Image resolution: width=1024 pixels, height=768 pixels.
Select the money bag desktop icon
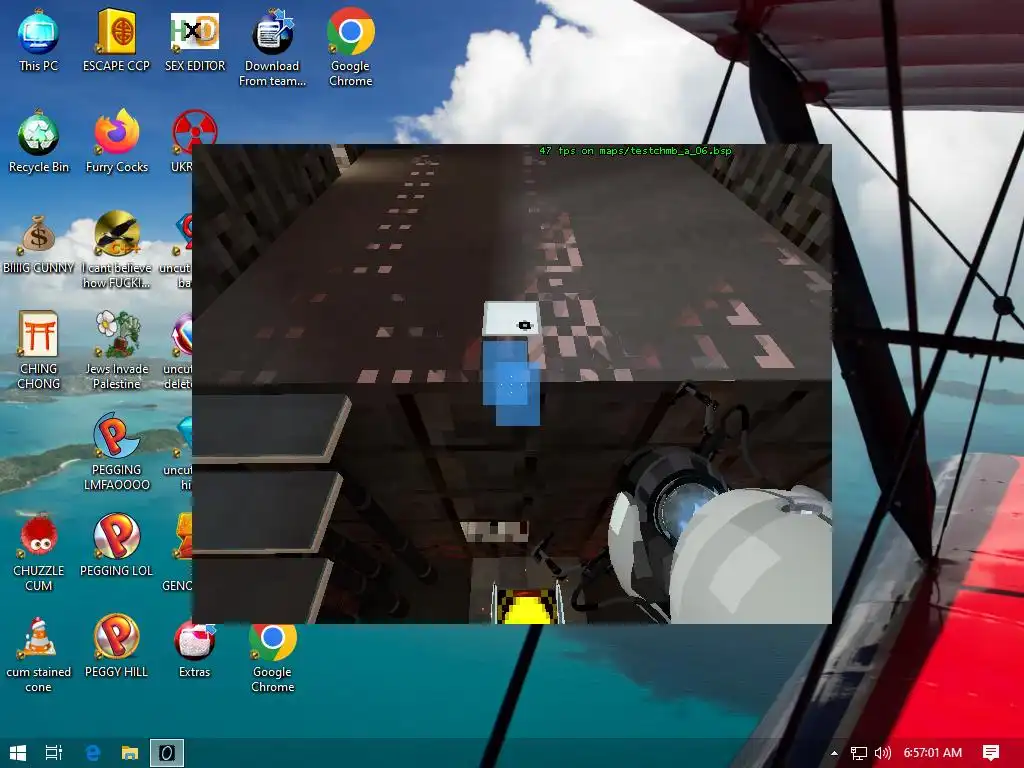click(x=39, y=243)
